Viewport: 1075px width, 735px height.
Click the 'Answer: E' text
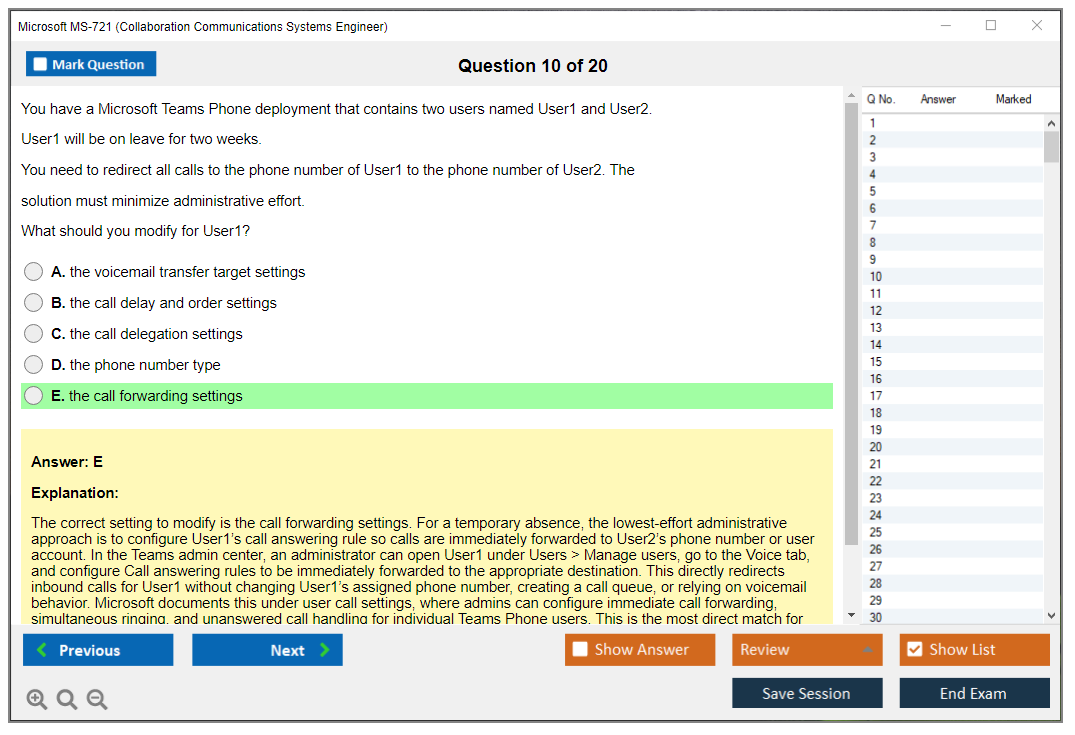[67, 462]
